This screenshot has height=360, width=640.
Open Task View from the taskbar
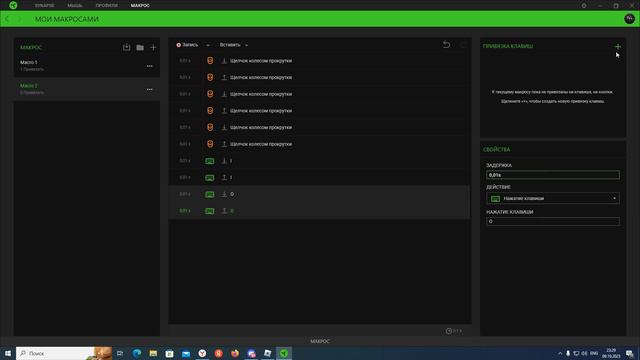click(120, 353)
